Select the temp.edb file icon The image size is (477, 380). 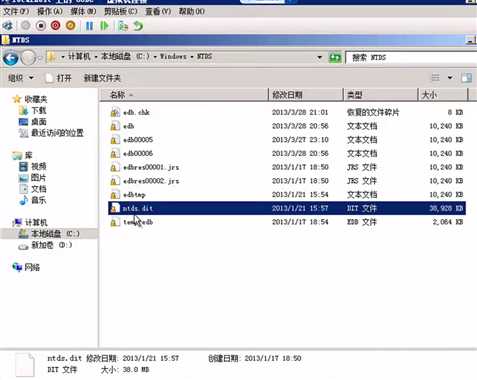pyautogui.click(x=115, y=222)
